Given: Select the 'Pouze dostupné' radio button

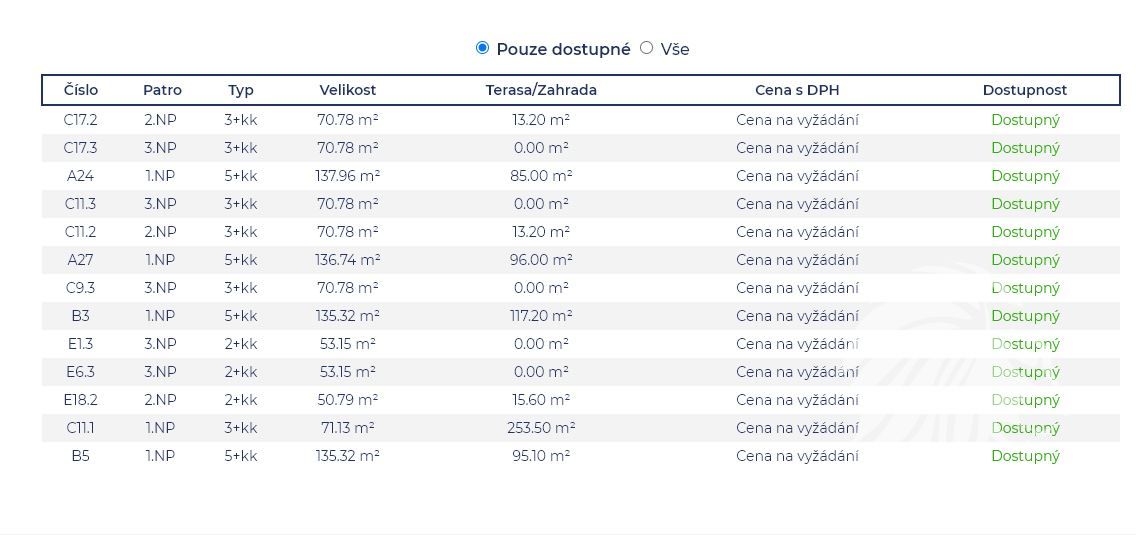Looking at the screenshot, I should (483, 48).
